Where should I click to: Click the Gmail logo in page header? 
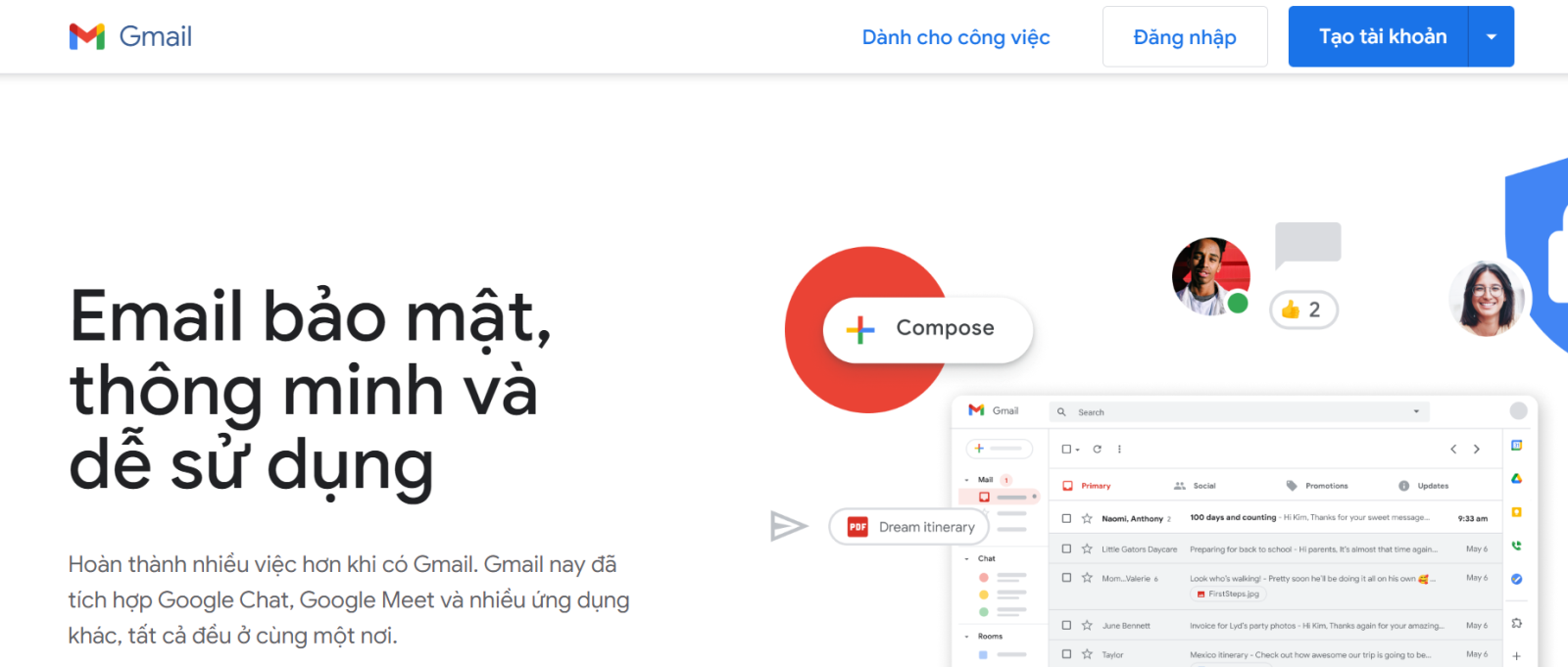click(x=130, y=36)
